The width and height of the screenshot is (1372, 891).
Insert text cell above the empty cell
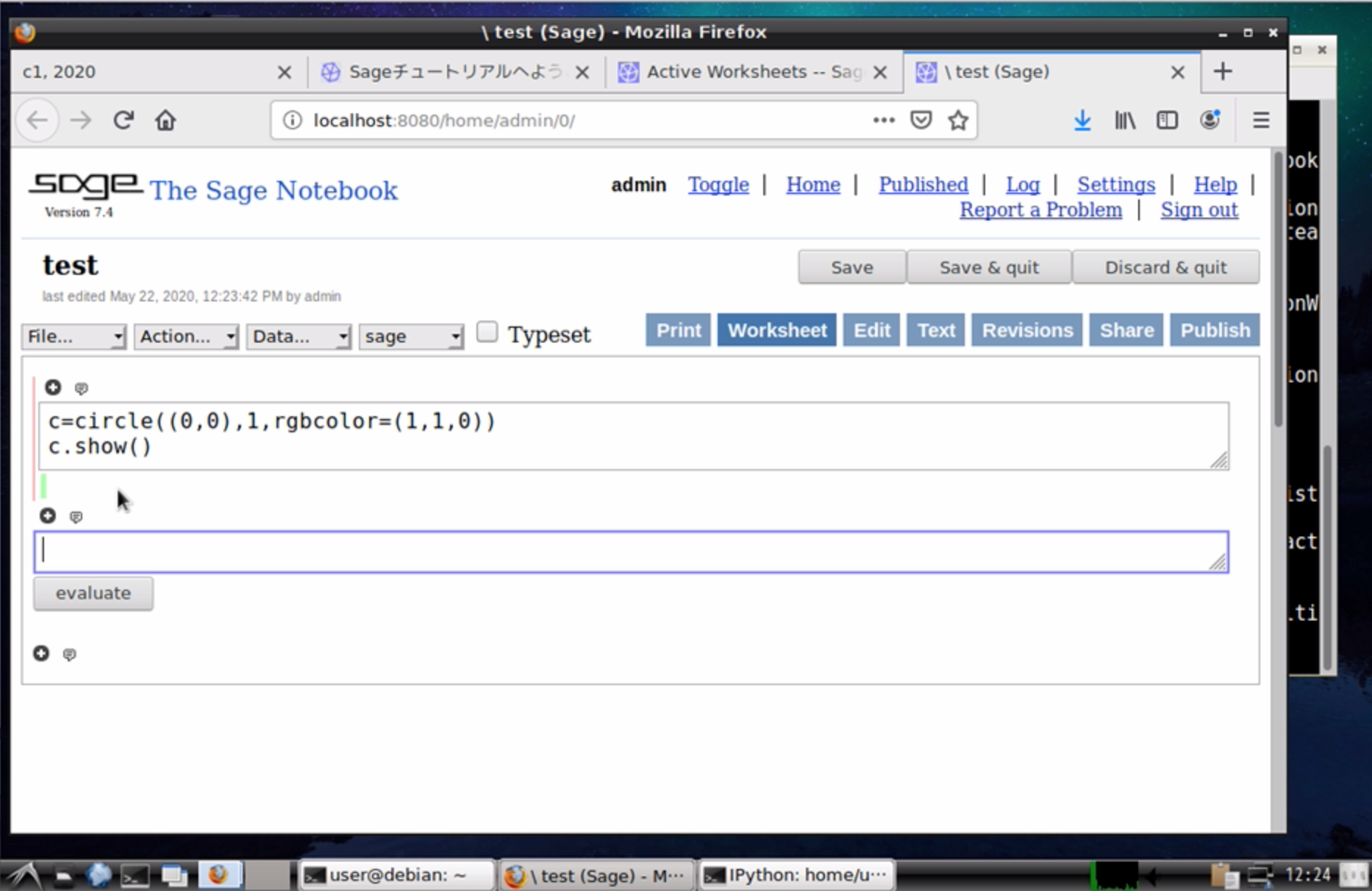point(76,518)
